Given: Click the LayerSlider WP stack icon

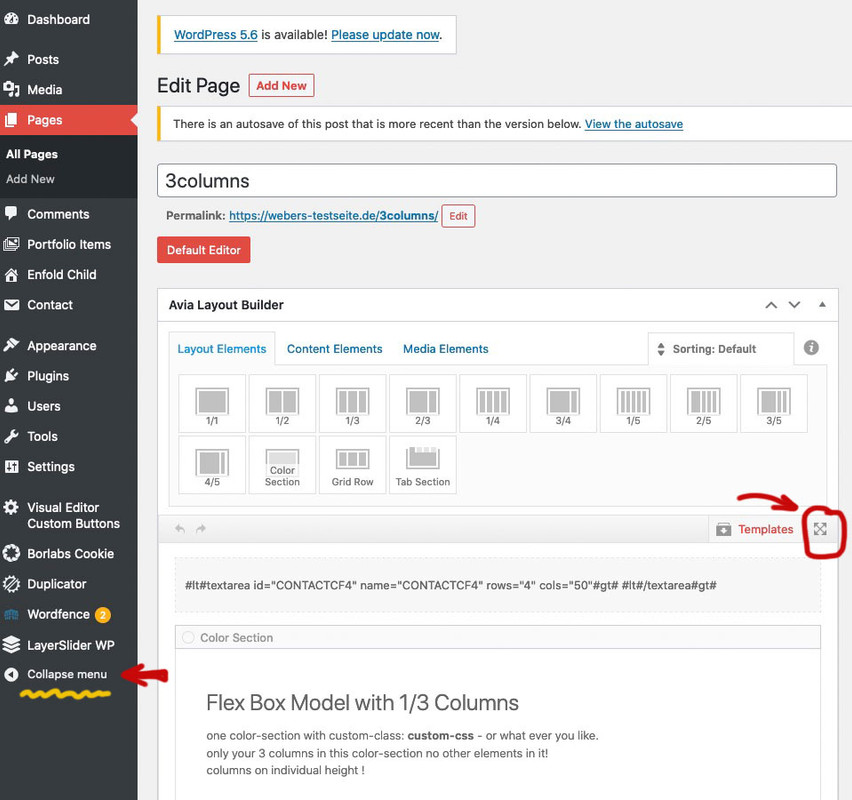Looking at the screenshot, I should [11, 645].
